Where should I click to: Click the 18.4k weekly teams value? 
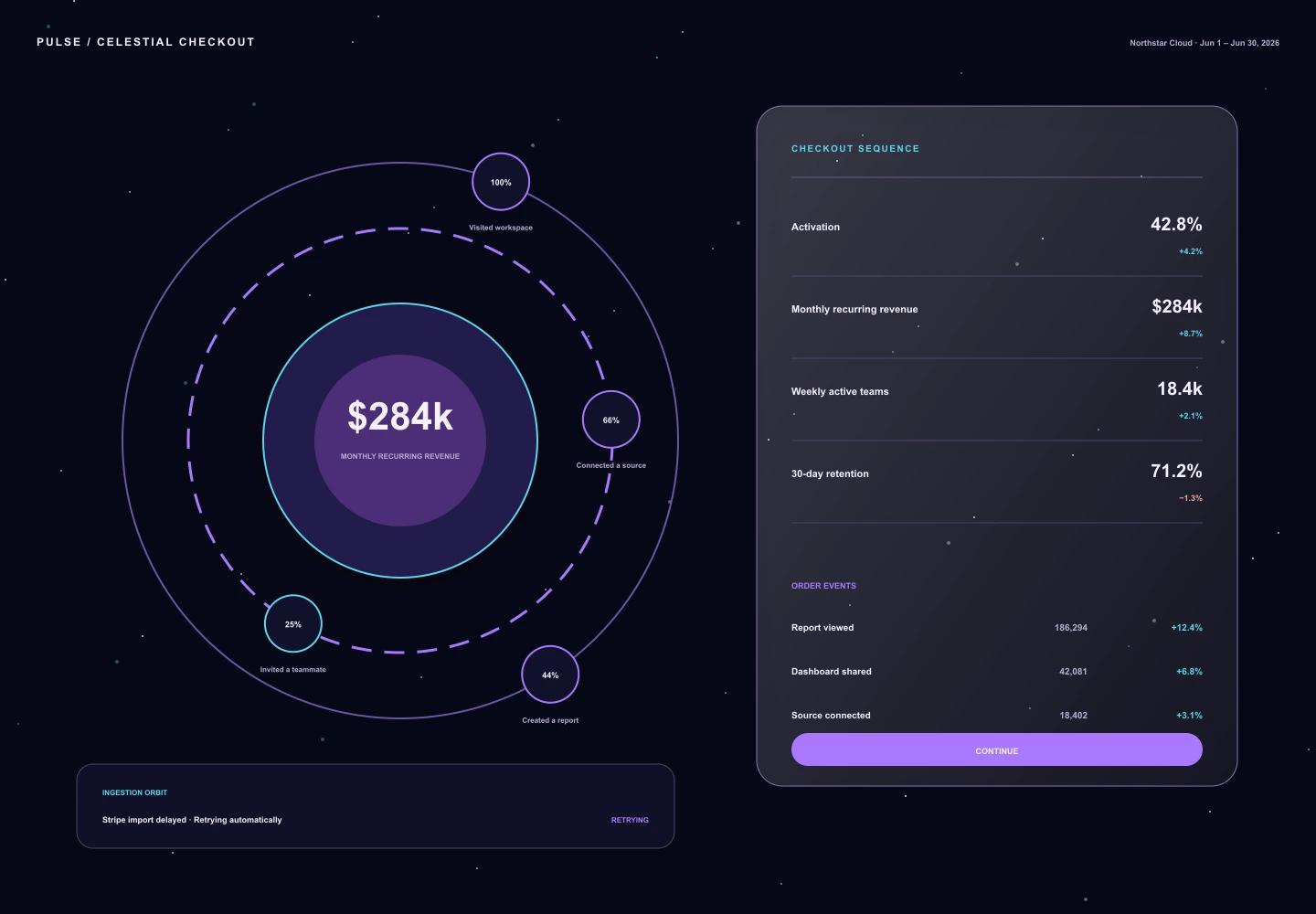[1180, 388]
